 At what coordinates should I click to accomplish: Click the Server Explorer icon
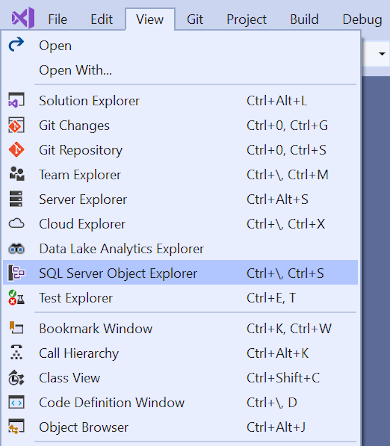[x=16, y=199]
